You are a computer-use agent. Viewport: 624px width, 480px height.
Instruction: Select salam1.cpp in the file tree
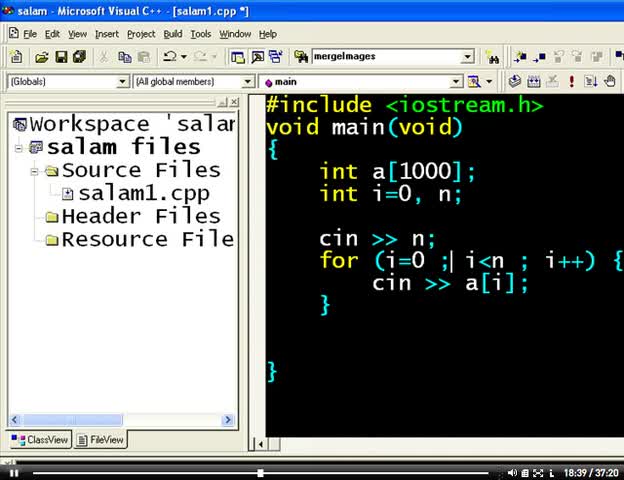point(144,194)
